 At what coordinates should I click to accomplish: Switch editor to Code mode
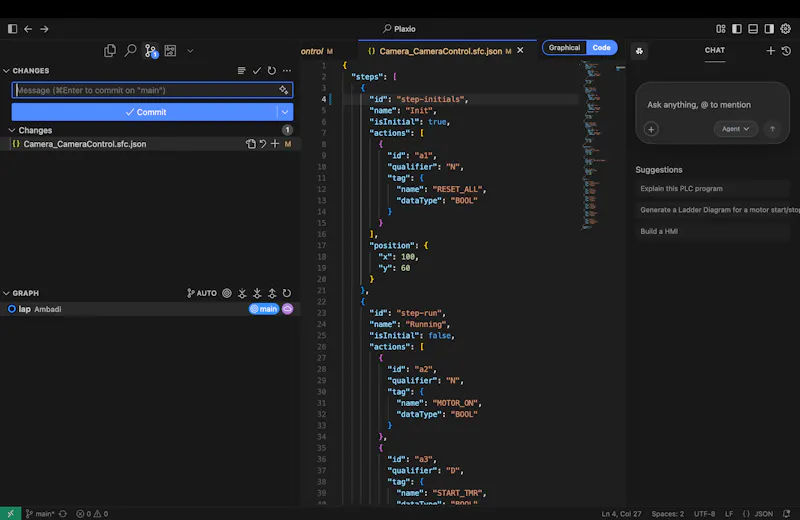click(x=602, y=48)
